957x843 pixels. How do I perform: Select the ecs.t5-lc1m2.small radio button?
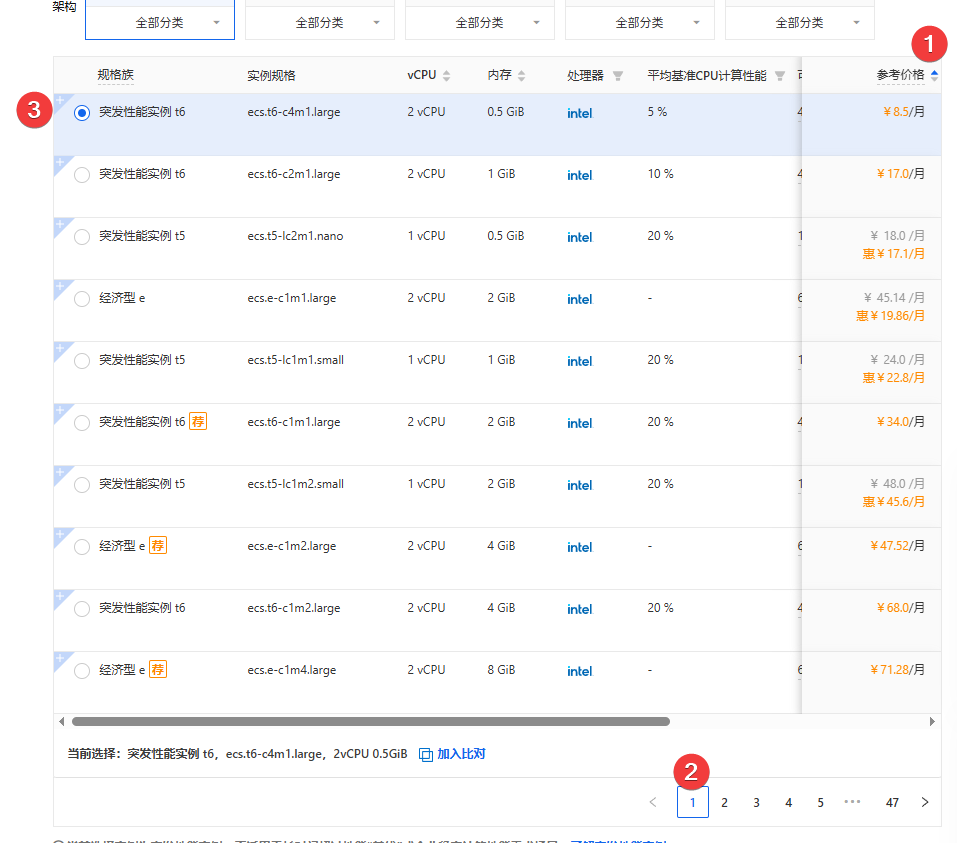click(82, 485)
